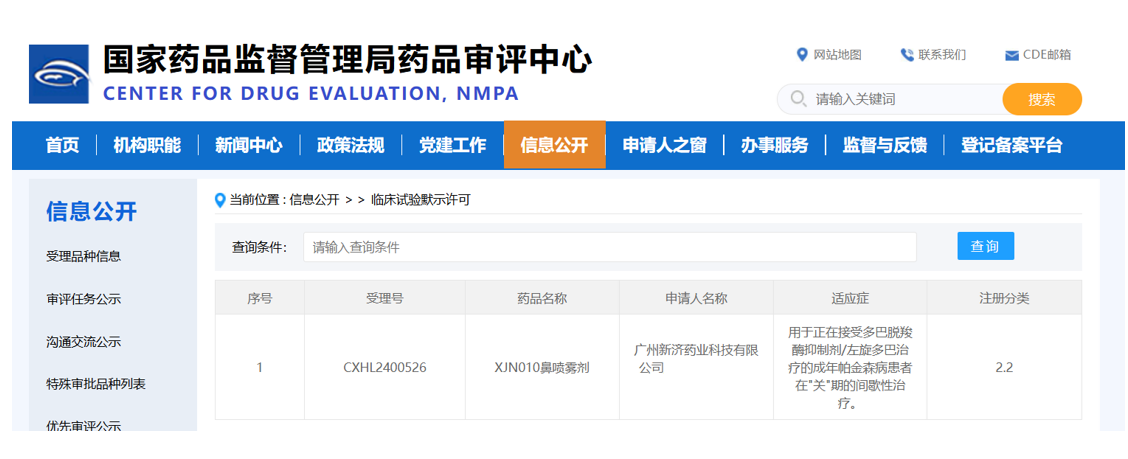The height and width of the screenshot is (459, 1128).
Task: Open 受理品种信息 in sidebar
Action: point(83,256)
